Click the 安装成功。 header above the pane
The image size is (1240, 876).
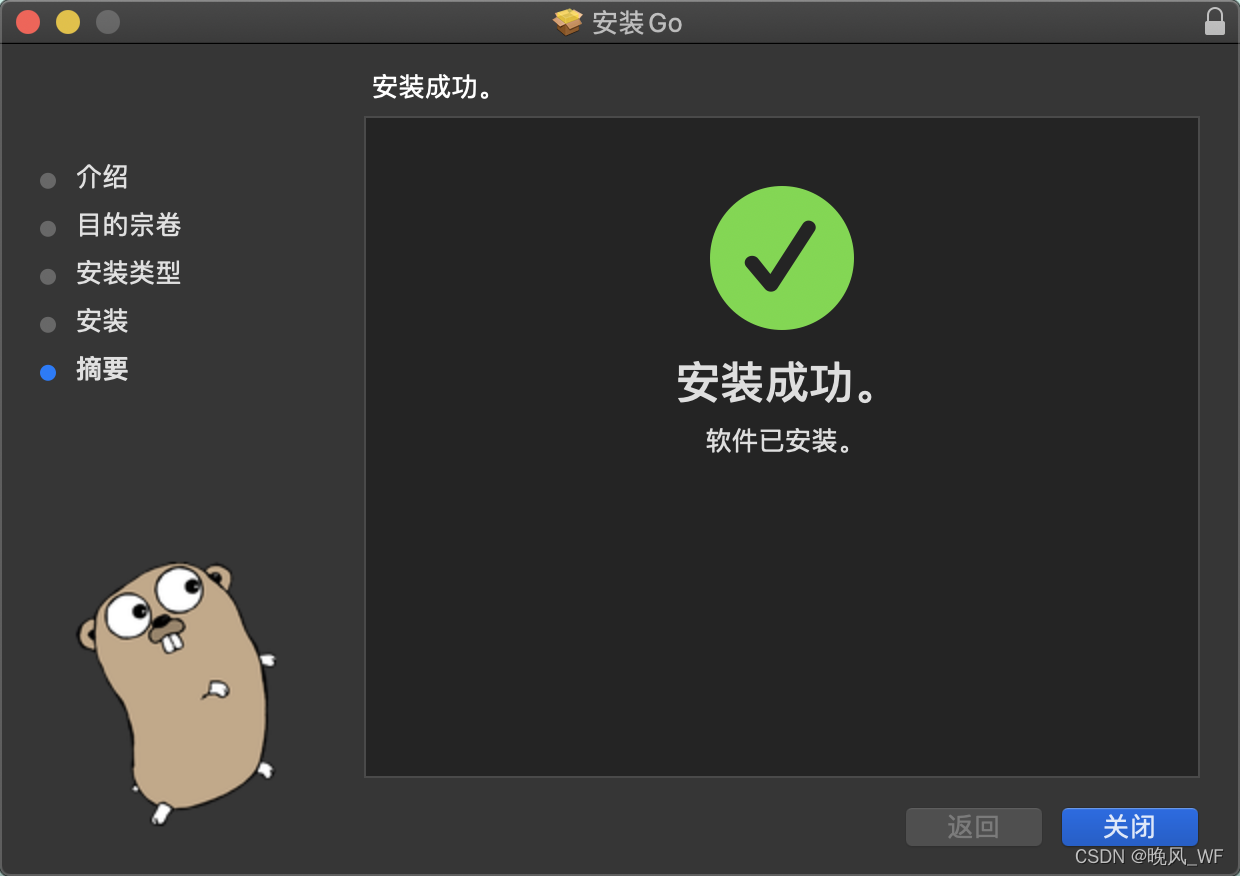[x=435, y=87]
